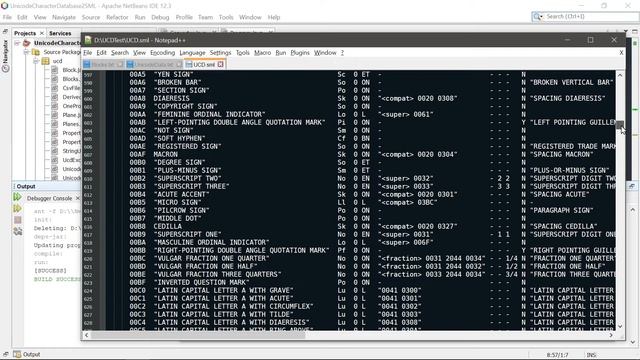Open NetBeans search options dropdown magnifier
This screenshot has height=360, width=640.
[538, 16]
